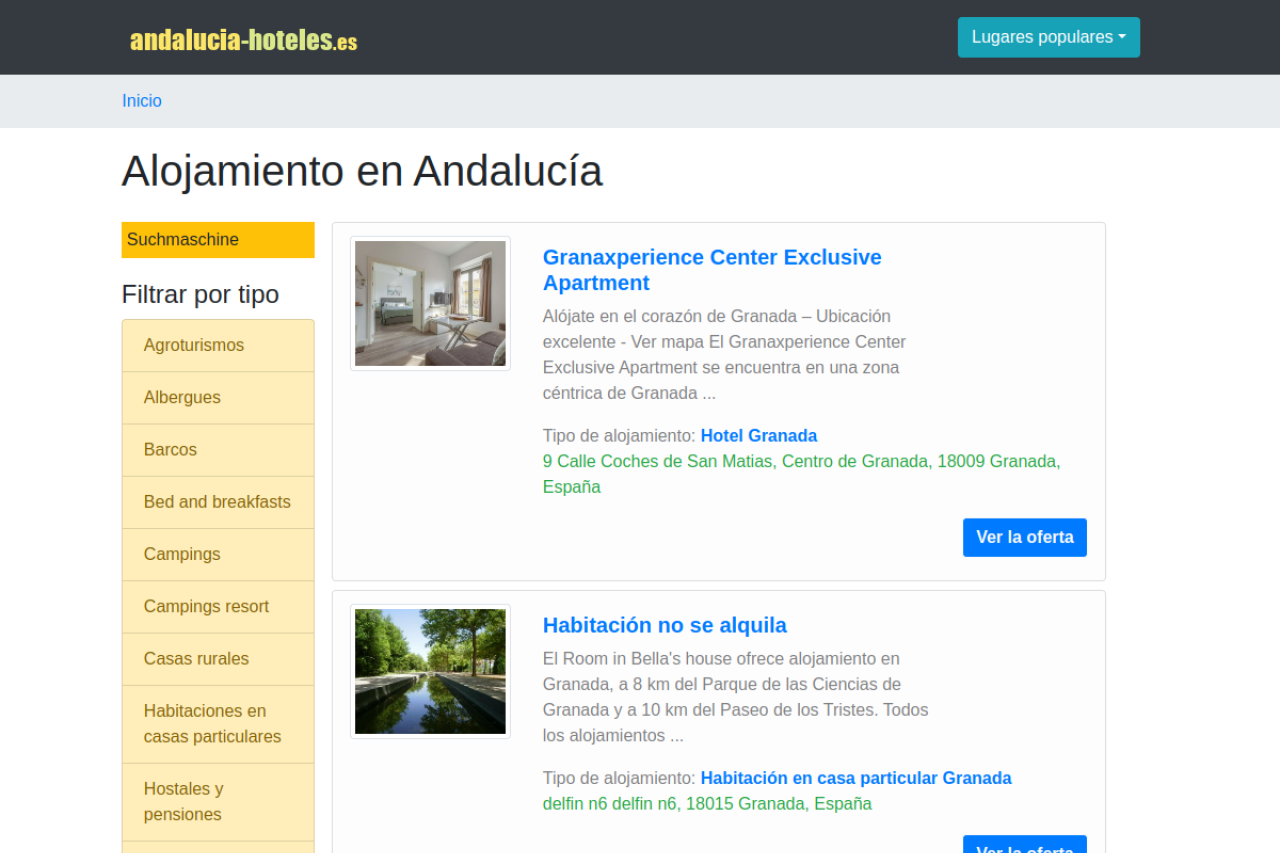Choose Barcos accommodation type
The height and width of the screenshot is (853, 1280).
click(x=170, y=450)
